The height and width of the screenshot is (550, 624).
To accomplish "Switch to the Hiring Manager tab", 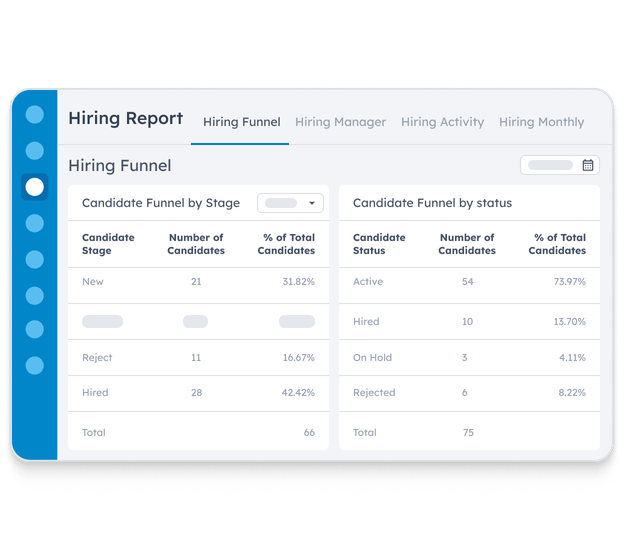I will (341, 122).
